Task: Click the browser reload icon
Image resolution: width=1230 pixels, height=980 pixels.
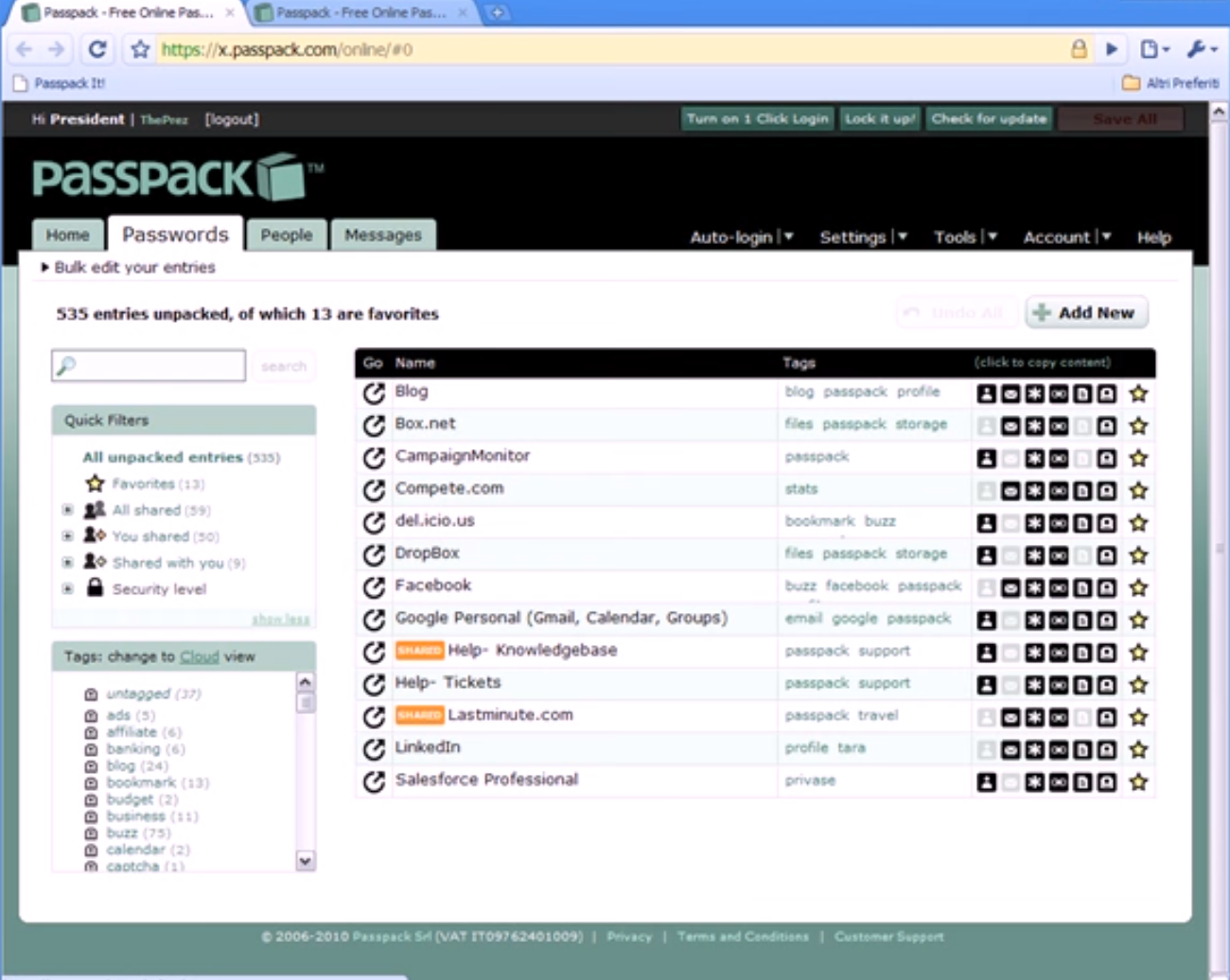Action: pyautogui.click(x=97, y=49)
